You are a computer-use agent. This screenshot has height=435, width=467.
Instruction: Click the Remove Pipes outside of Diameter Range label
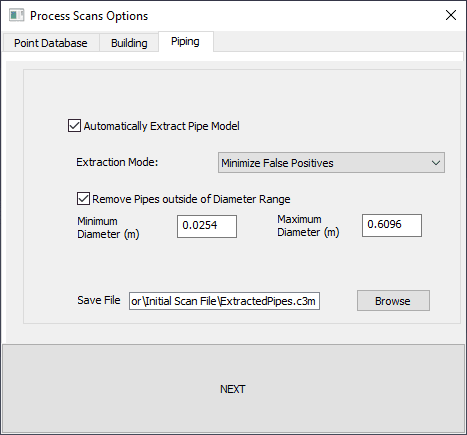[191, 199]
